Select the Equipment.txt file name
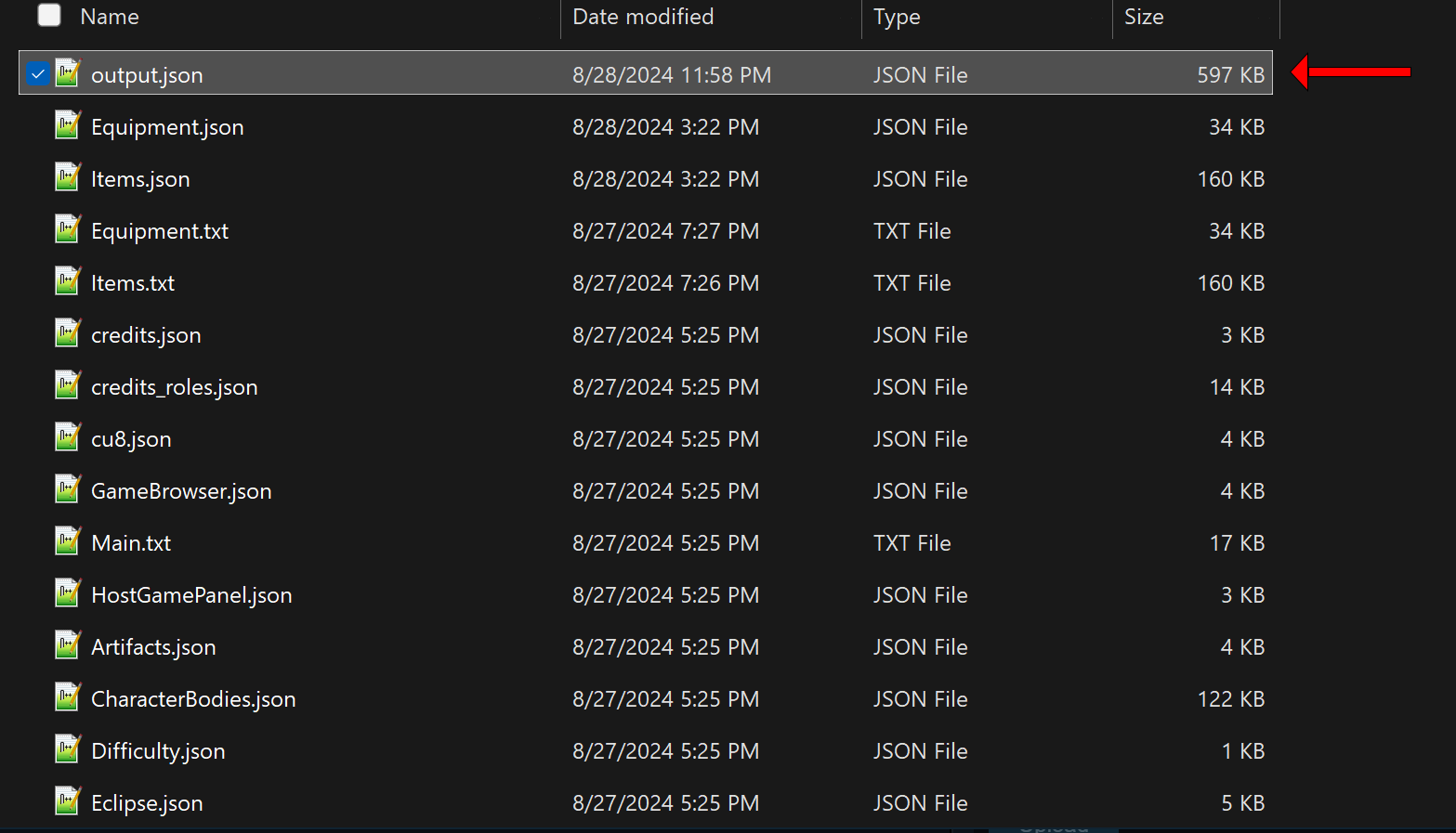1456x833 pixels. coord(160,231)
